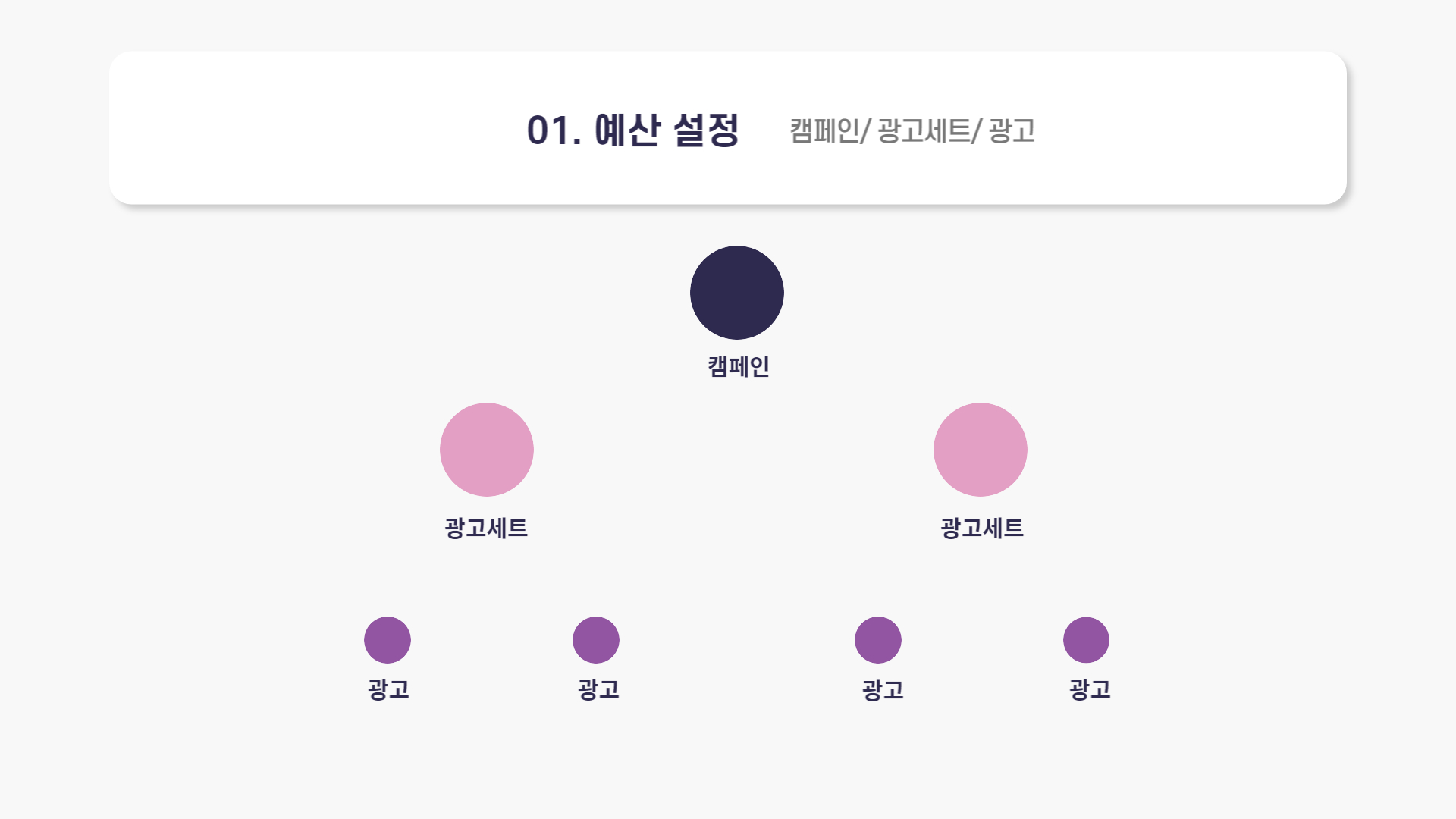Image resolution: width=1456 pixels, height=819 pixels.
Task: Click the leftmost 광고 text label
Action: 389,689
